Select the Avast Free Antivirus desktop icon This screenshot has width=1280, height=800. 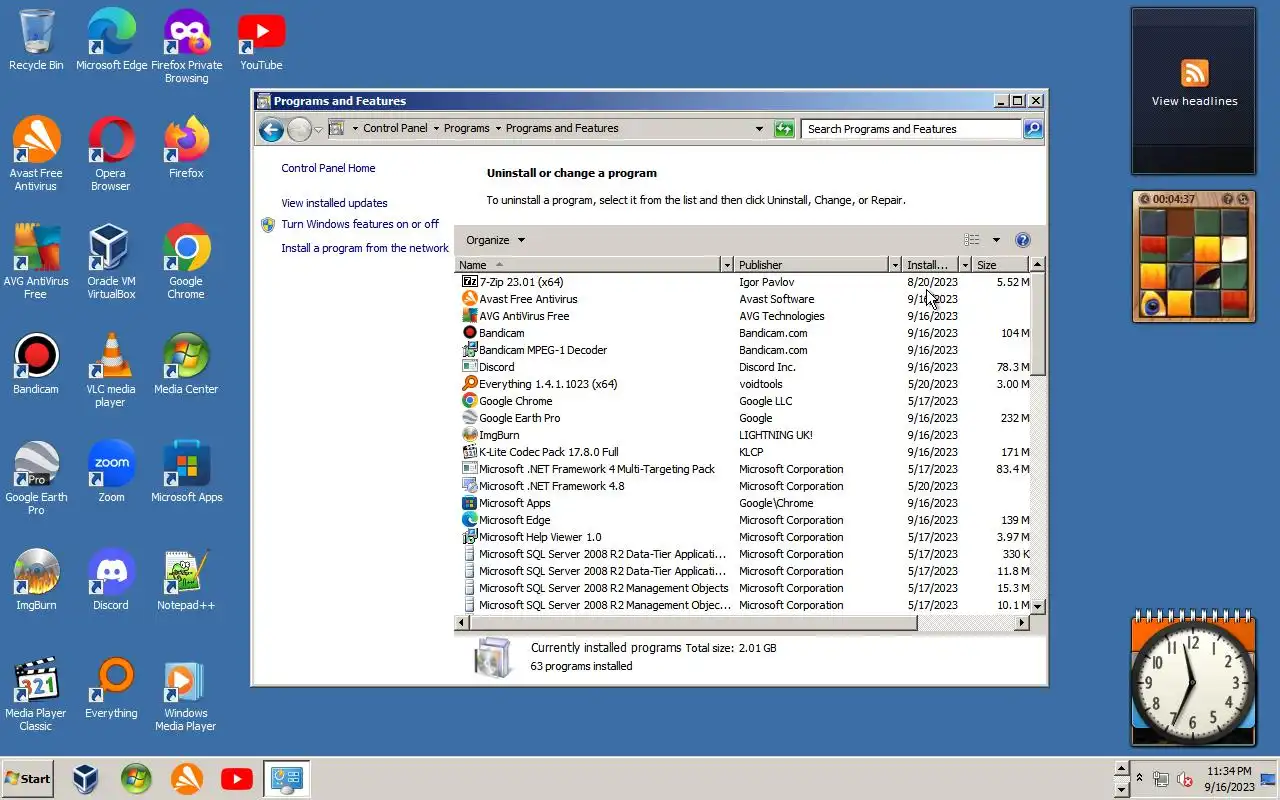[x=36, y=154]
